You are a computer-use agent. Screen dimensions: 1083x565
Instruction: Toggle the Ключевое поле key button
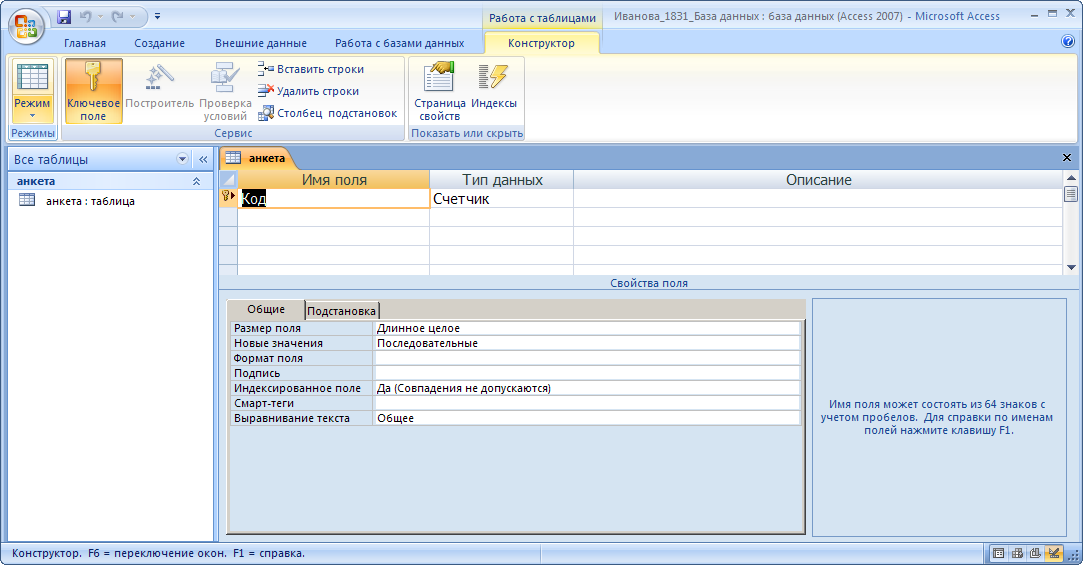click(93, 91)
